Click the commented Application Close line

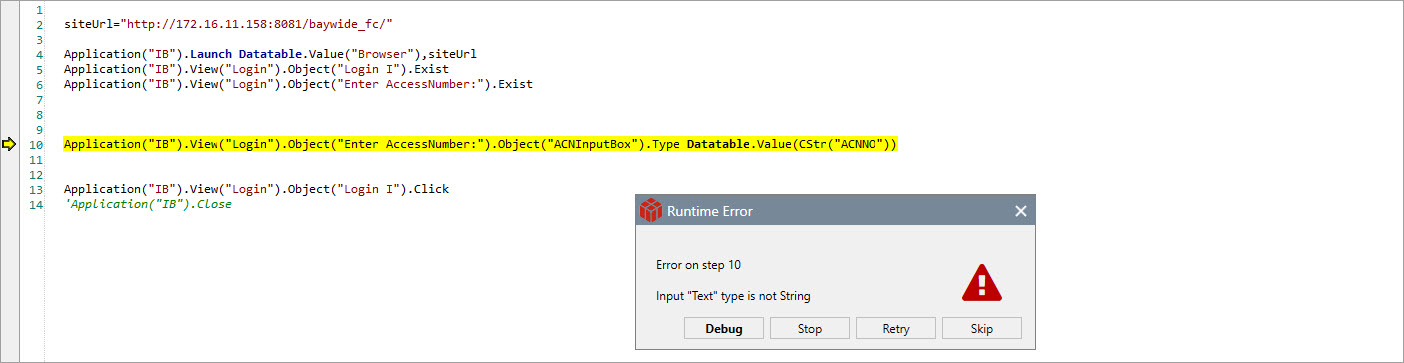coord(147,204)
